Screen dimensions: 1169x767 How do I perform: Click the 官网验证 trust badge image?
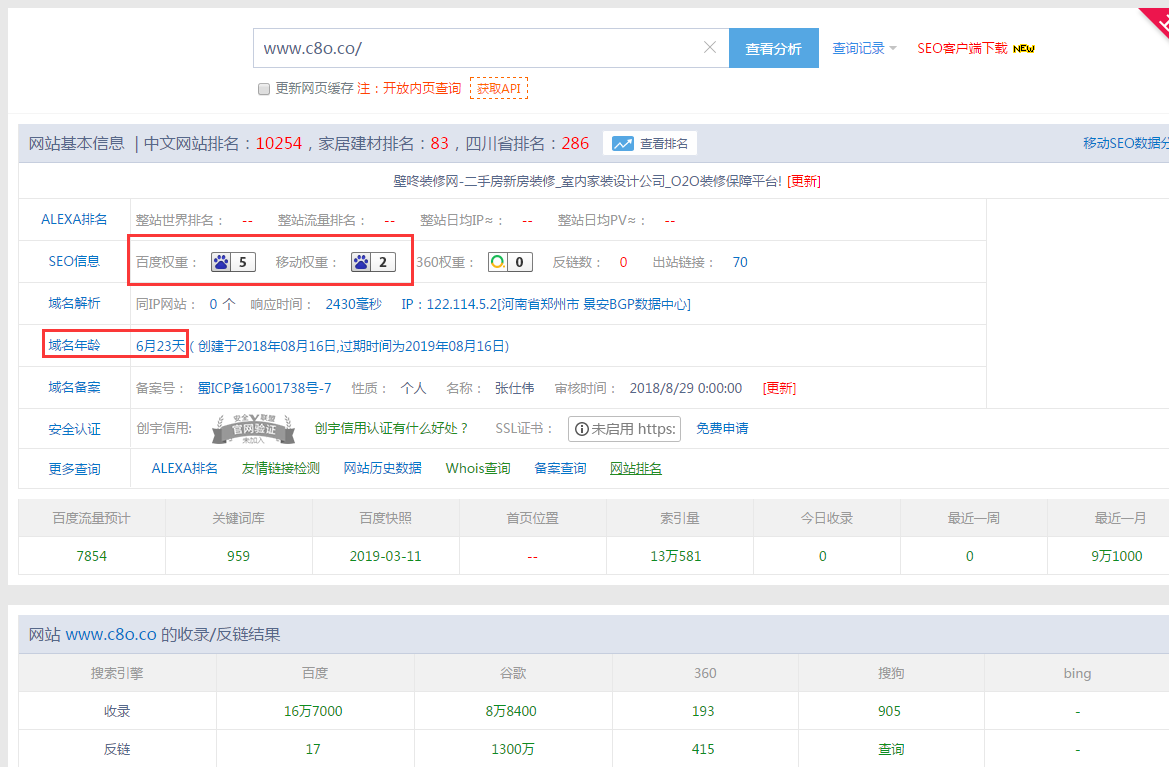click(253, 429)
